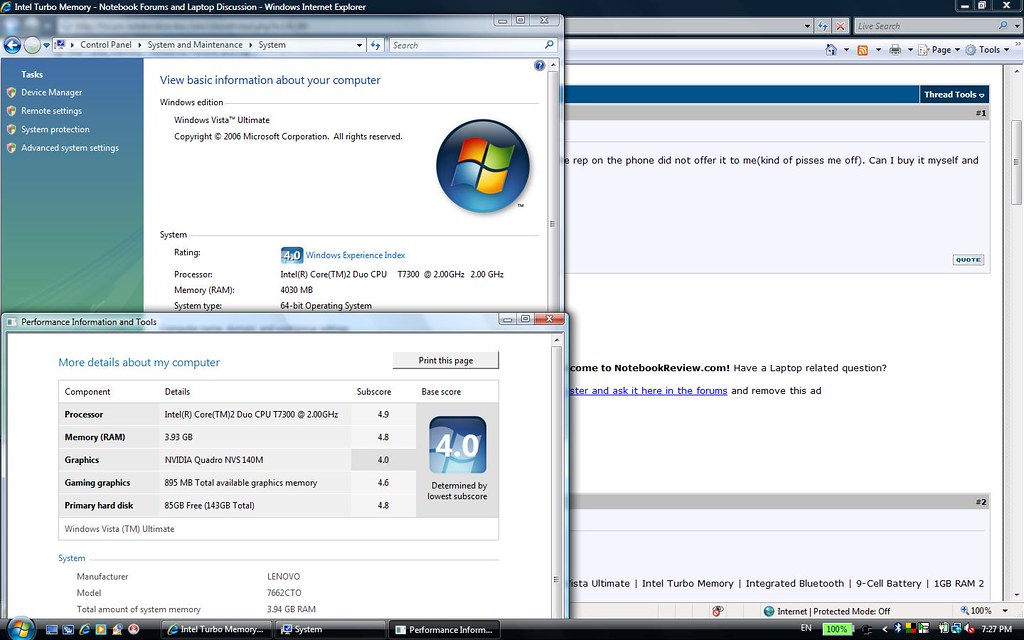The height and width of the screenshot is (640, 1024).
Task: Open the Home button dropdown arrow
Action: 846,50
